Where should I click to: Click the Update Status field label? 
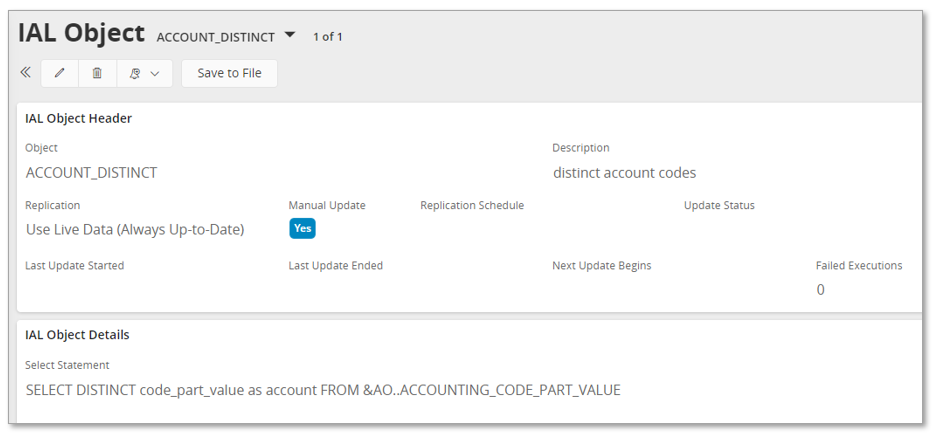point(719,205)
